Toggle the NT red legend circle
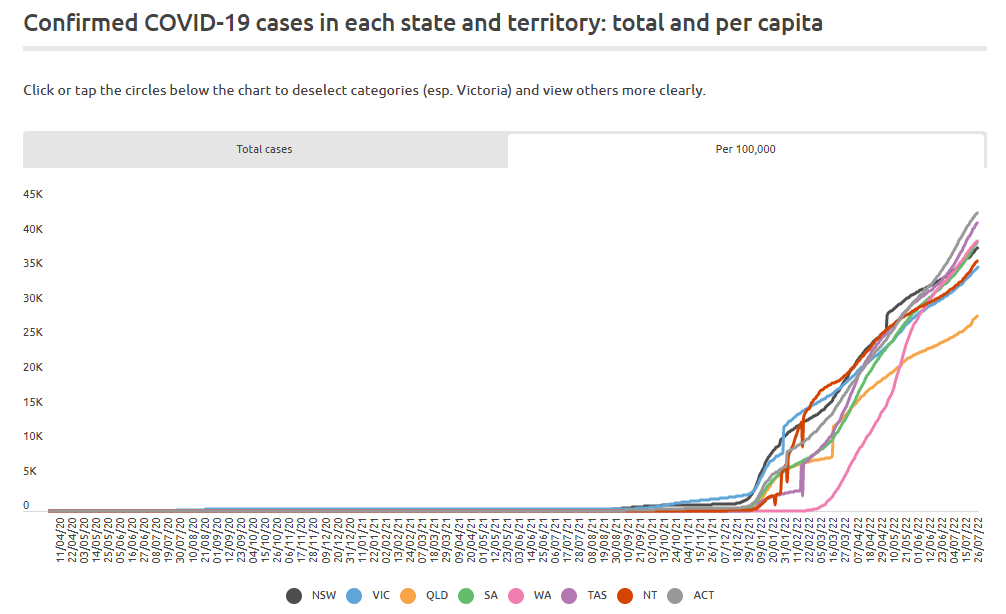This screenshot has height=614, width=1006. (x=625, y=596)
